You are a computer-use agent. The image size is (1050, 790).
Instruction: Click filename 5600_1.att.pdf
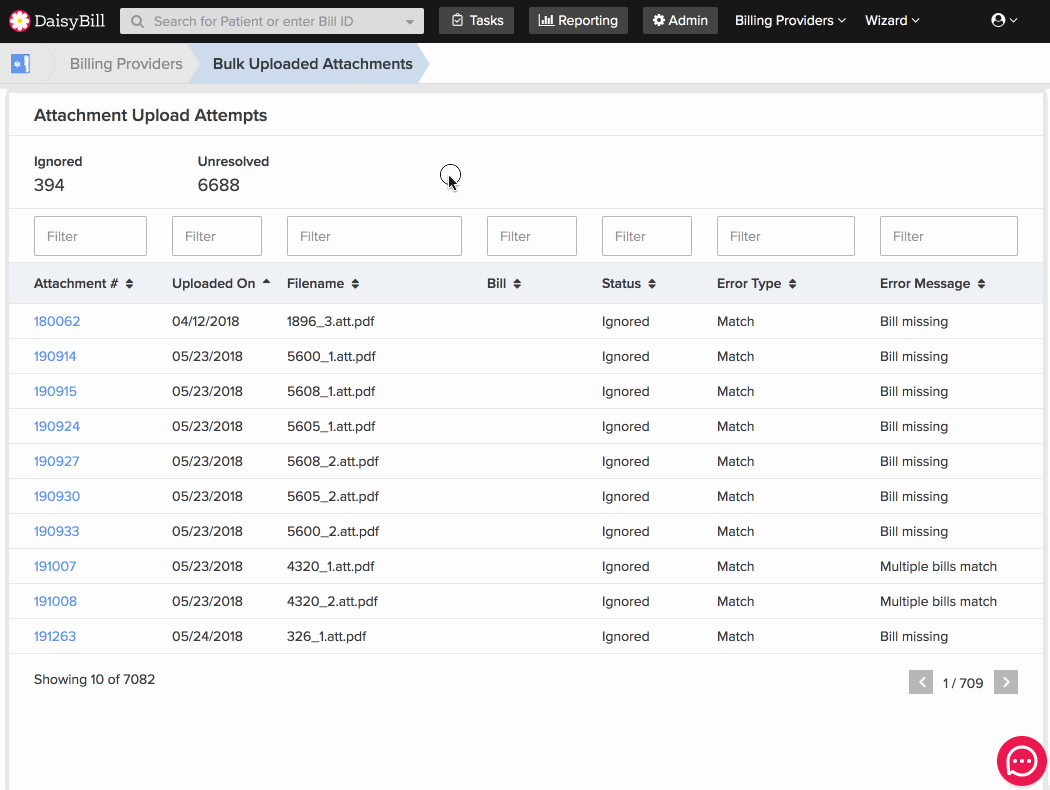coord(331,356)
